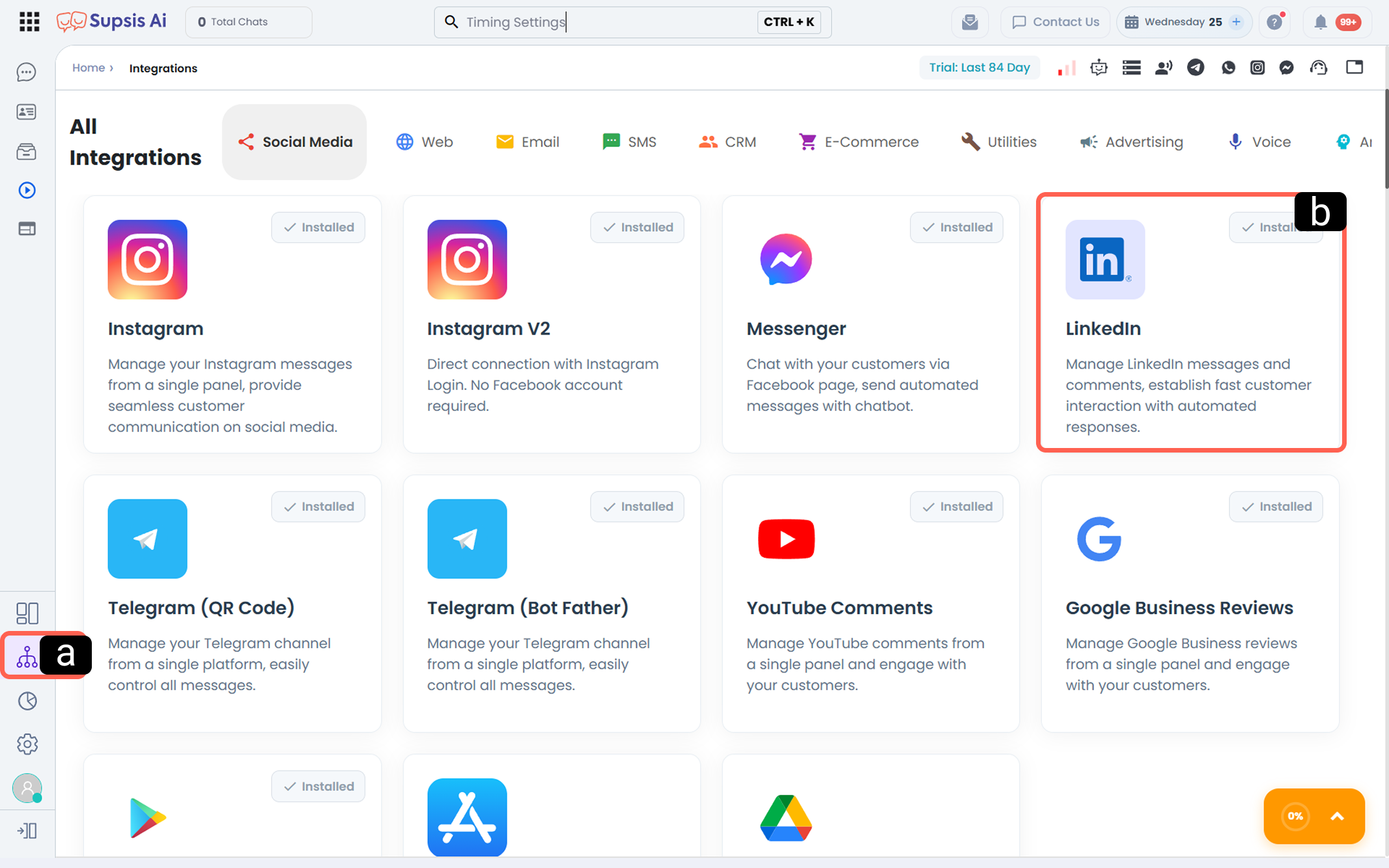Open the LinkedIn integration card
Screen dimensions: 1389x868
(x=1190, y=324)
